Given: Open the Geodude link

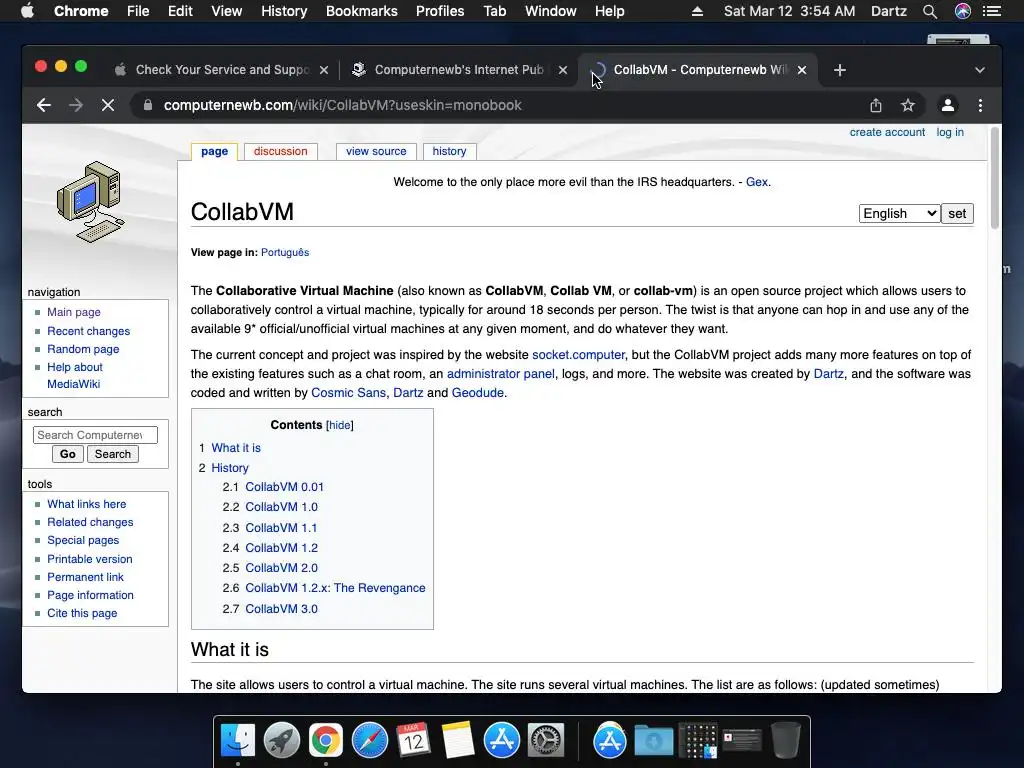Looking at the screenshot, I should [477, 392].
